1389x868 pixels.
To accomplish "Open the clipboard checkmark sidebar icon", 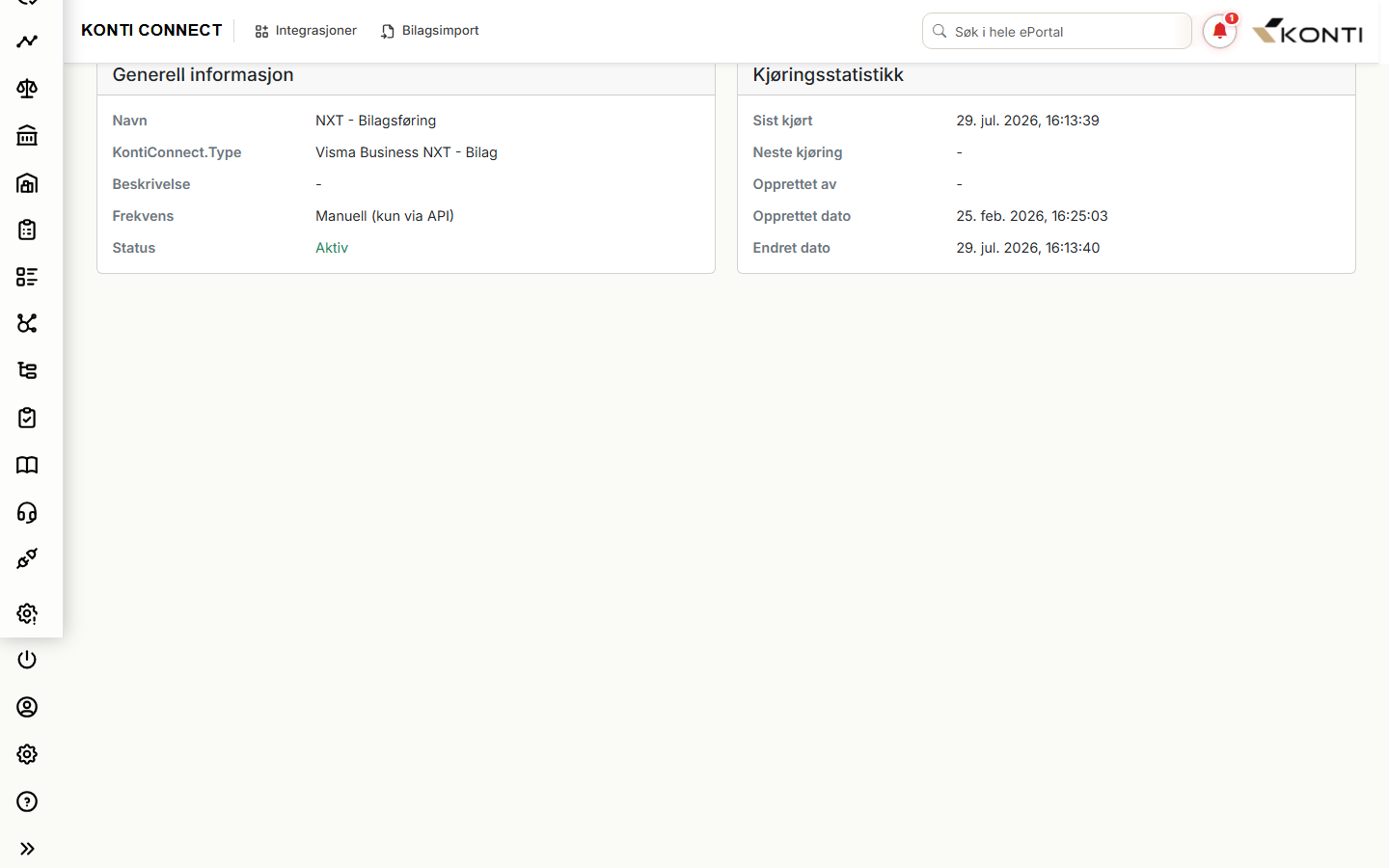I will click(27, 418).
